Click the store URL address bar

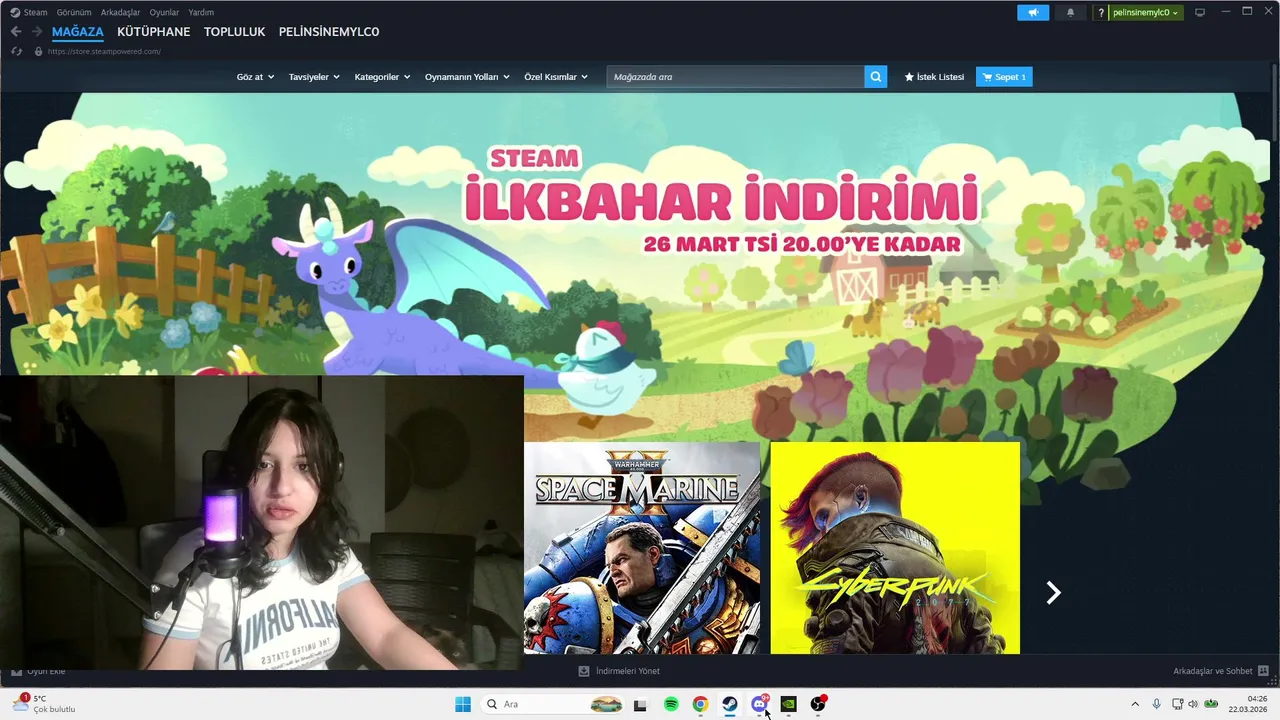click(104, 51)
